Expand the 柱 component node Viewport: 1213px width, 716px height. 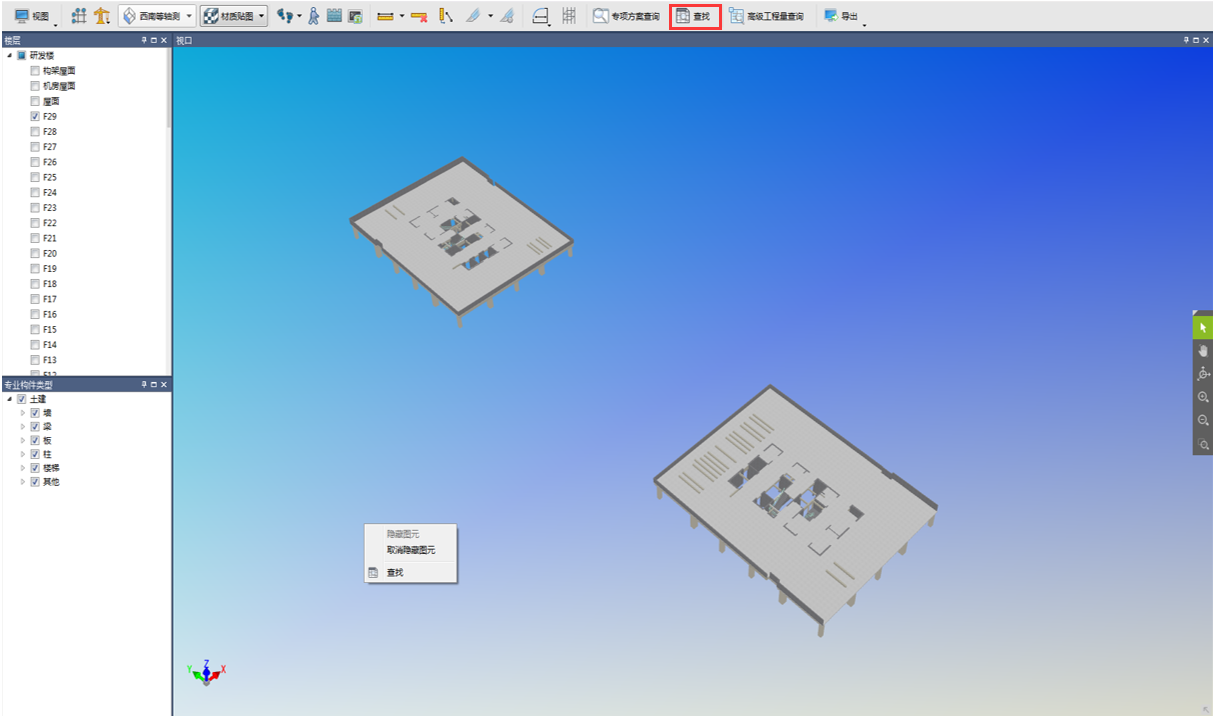tap(23, 454)
